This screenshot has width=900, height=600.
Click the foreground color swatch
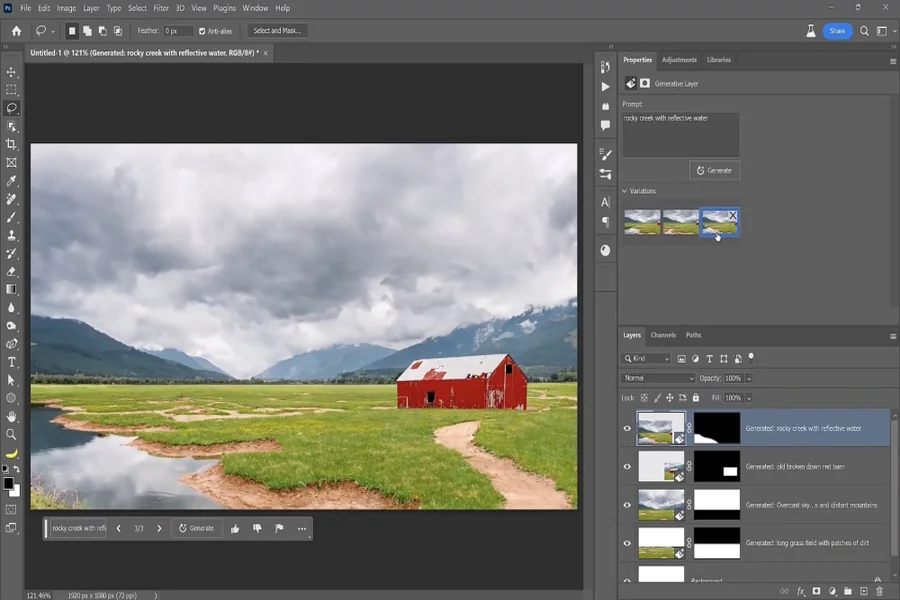(x=8, y=483)
